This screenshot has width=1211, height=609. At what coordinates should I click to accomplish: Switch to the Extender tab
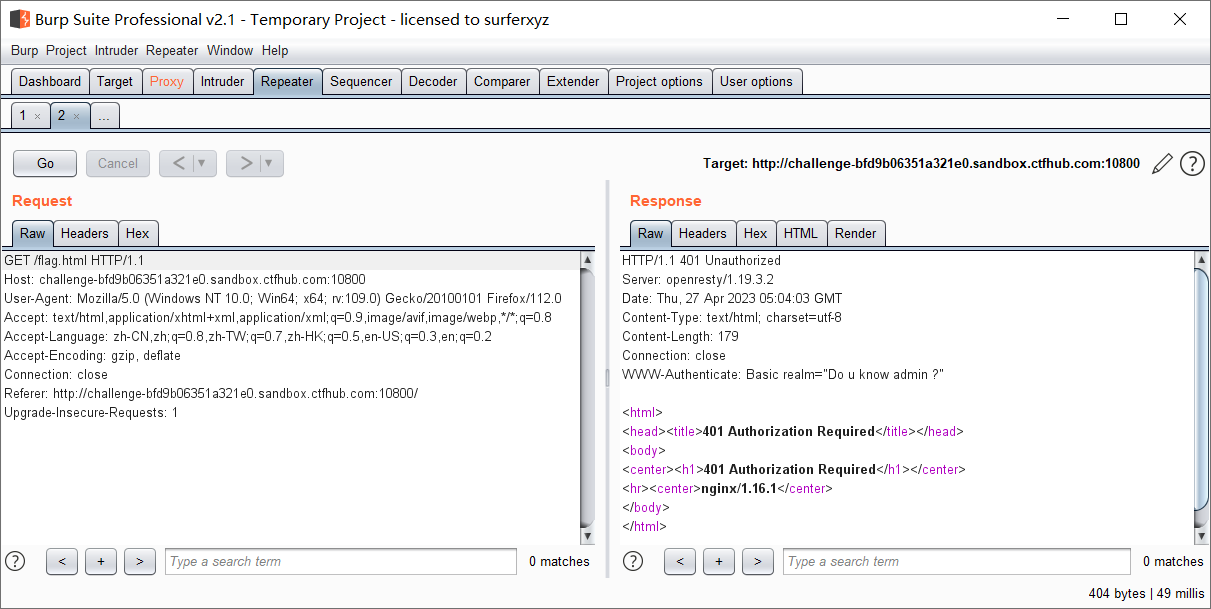pos(573,82)
